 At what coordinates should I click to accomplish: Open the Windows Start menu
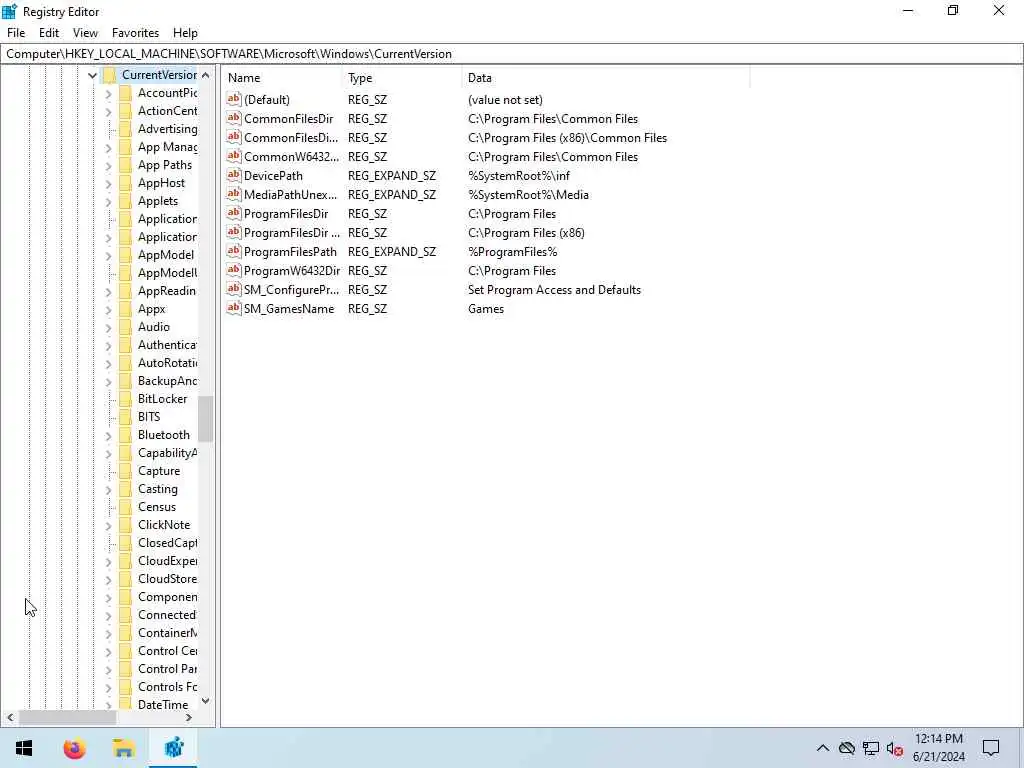point(24,748)
